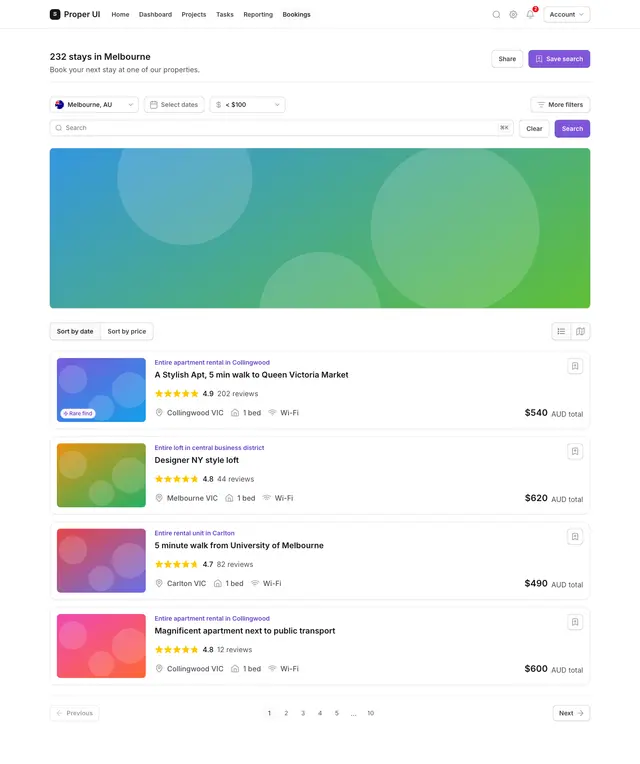Go to page 10
640x764 pixels.
pyautogui.click(x=370, y=713)
